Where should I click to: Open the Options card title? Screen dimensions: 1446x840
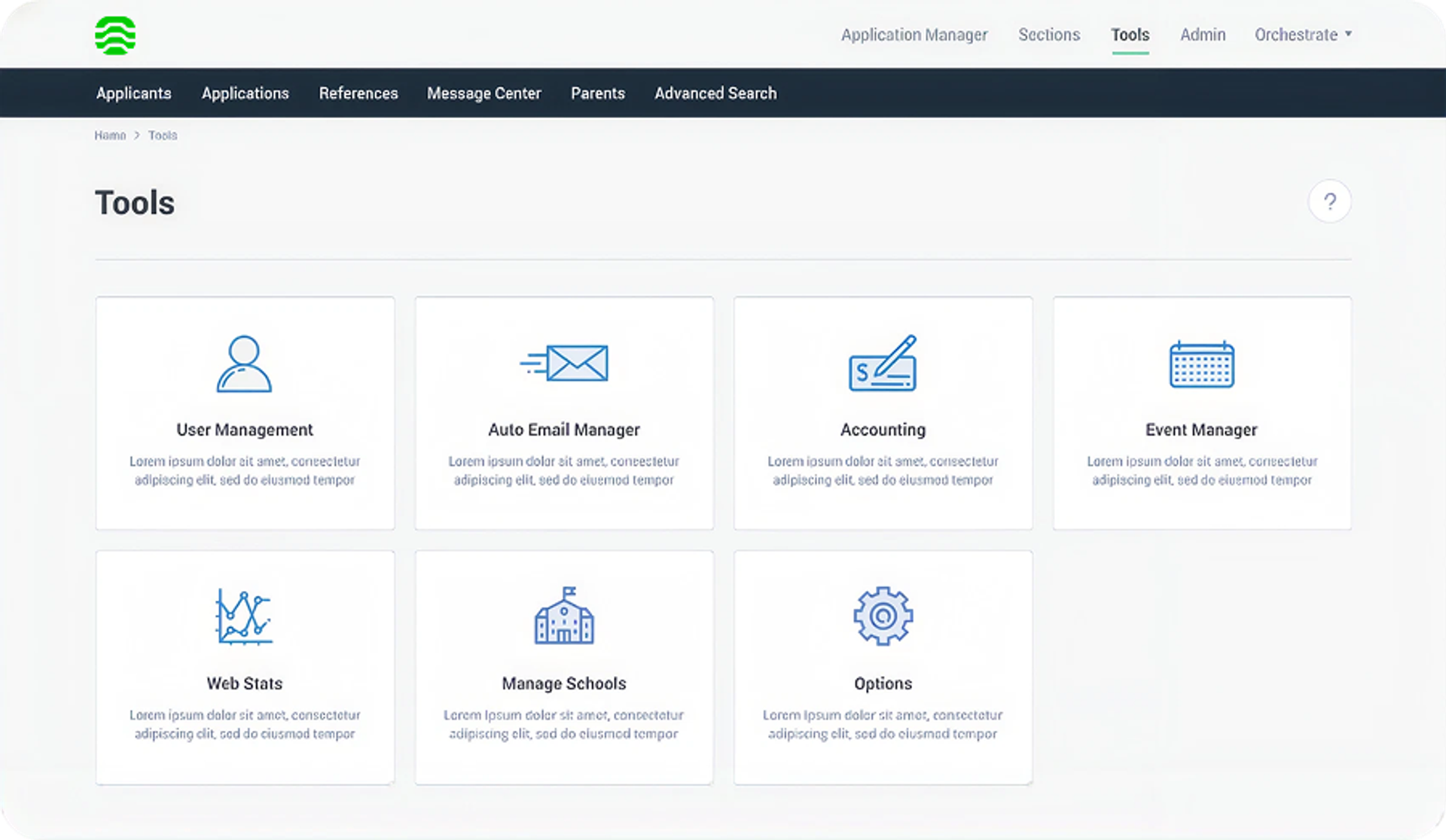[x=883, y=683]
